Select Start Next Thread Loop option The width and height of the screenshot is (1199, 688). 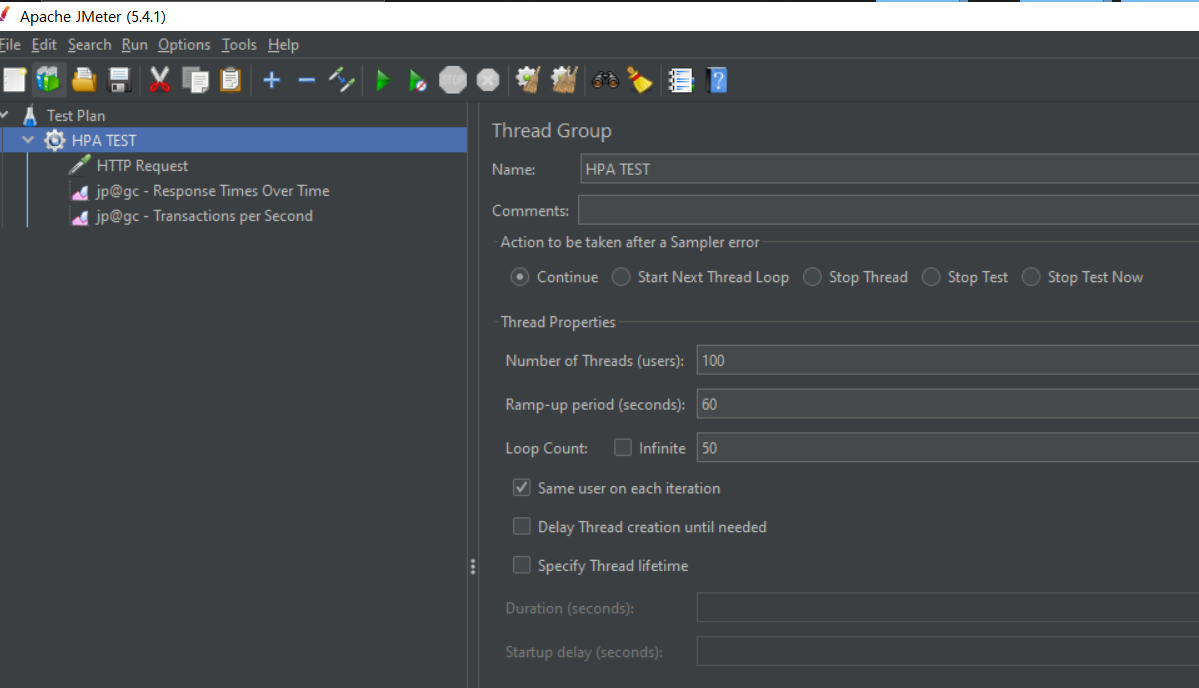point(621,277)
